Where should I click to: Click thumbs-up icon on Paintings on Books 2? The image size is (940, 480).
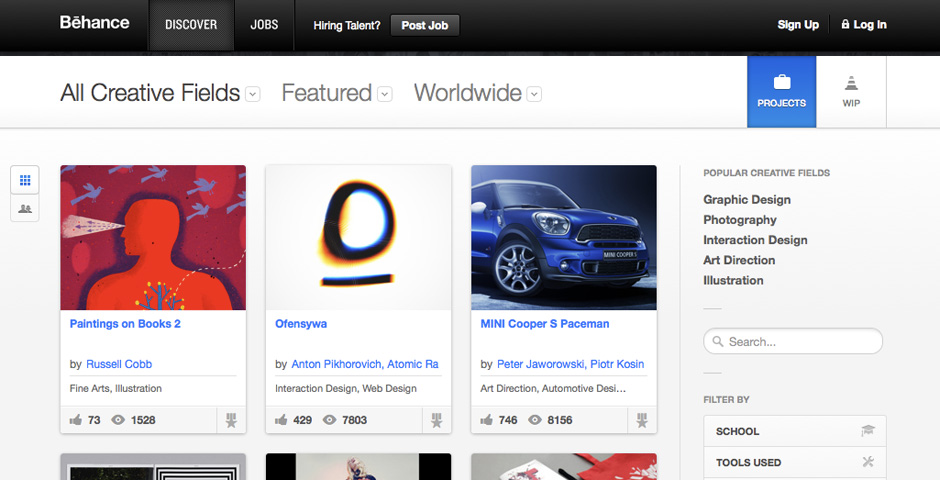point(76,420)
